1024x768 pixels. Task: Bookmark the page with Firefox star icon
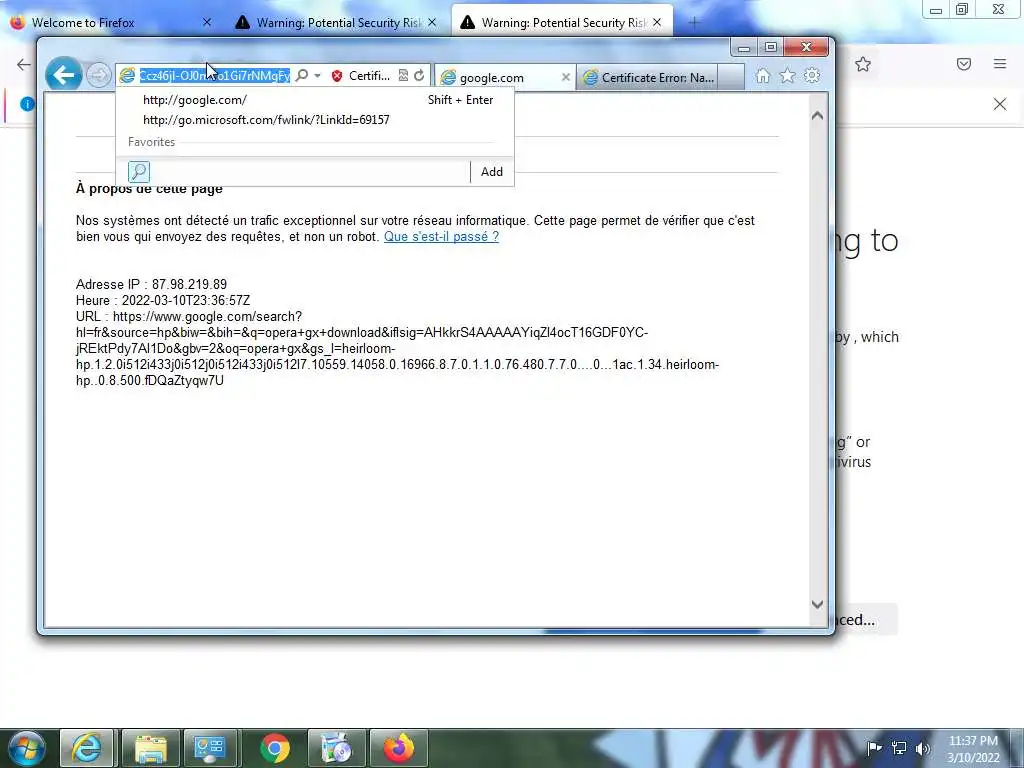[863, 64]
